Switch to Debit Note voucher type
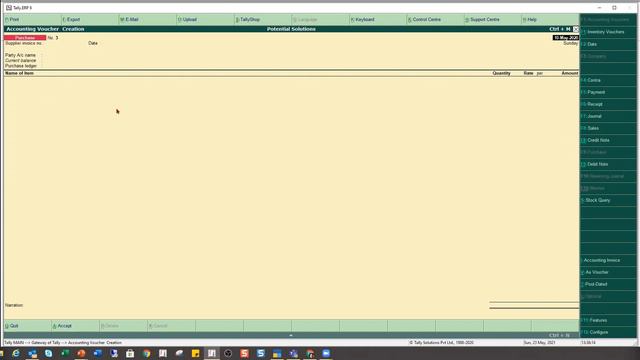The image size is (640, 360). (x=608, y=164)
